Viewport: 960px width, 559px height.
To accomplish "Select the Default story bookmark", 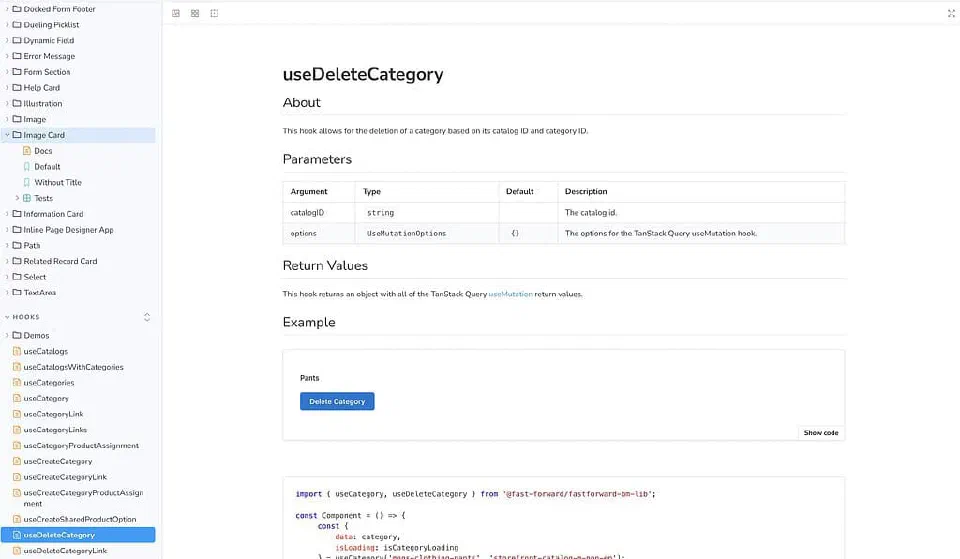I will 47,167.
